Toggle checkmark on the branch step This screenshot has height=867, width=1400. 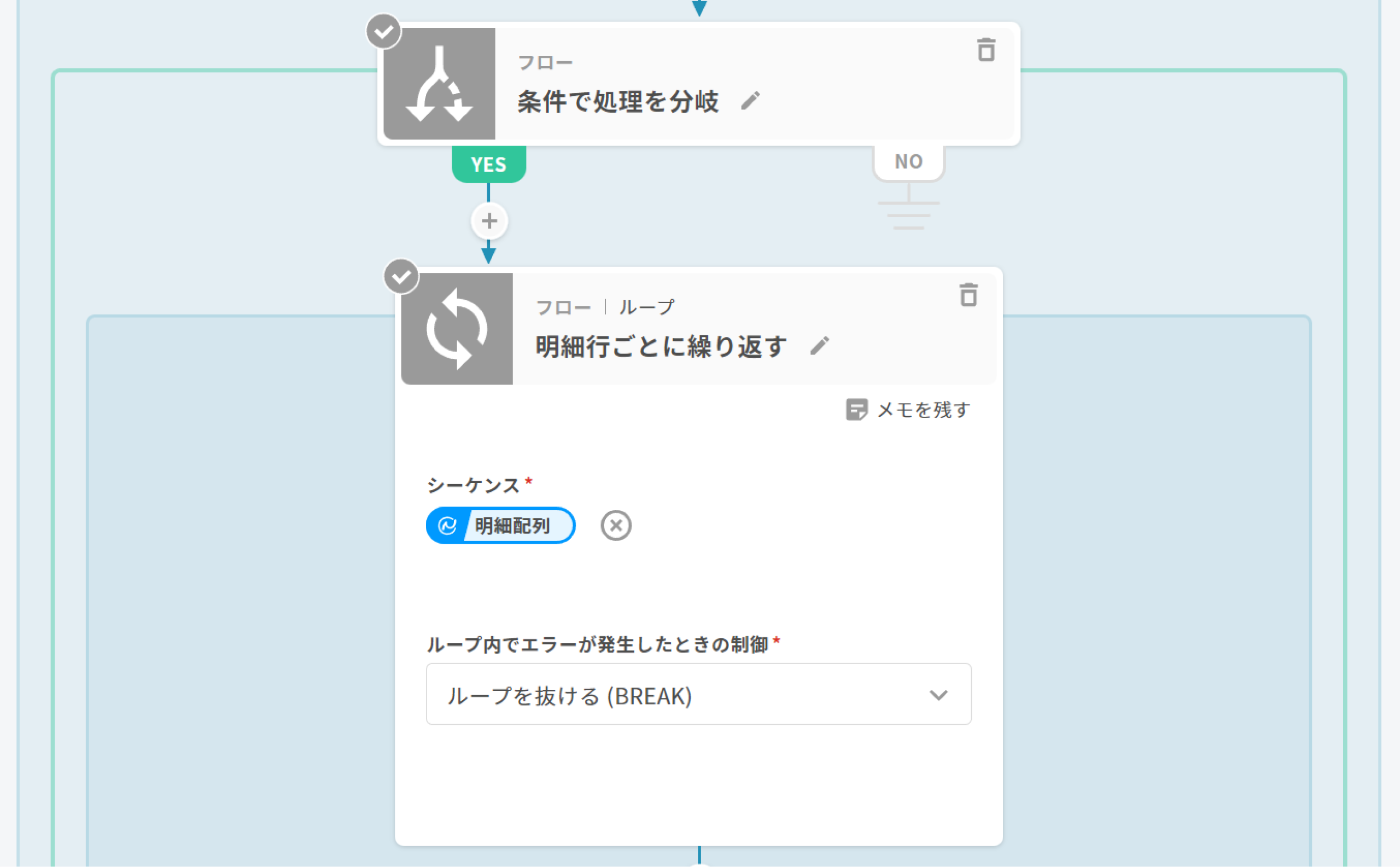383,32
